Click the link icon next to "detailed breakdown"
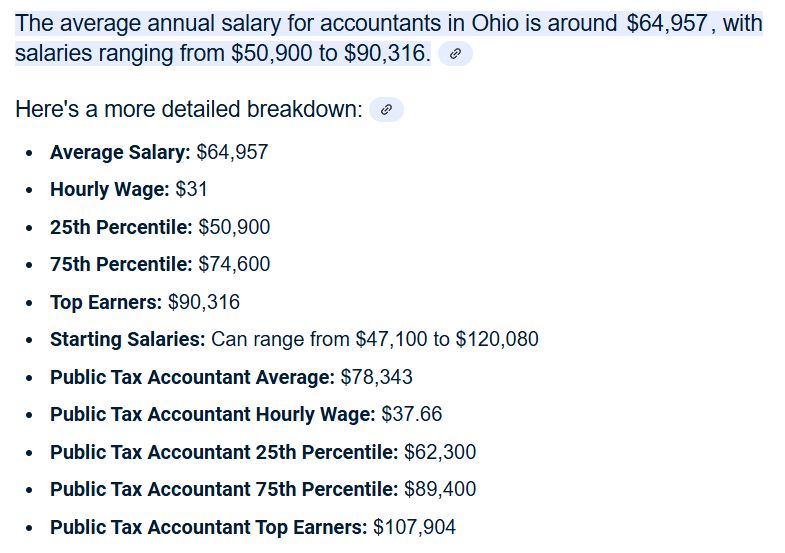This screenshot has width=785, height=553. coord(386,110)
